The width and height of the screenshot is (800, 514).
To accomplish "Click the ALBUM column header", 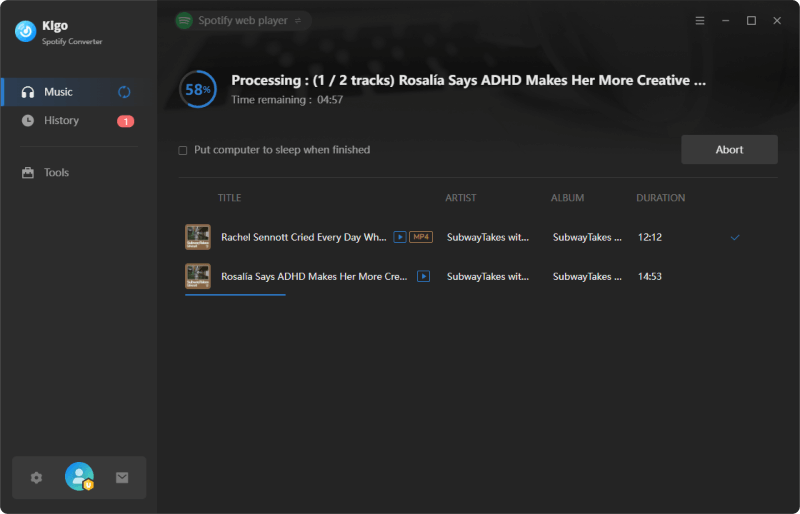I will click(x=567, y=198).
